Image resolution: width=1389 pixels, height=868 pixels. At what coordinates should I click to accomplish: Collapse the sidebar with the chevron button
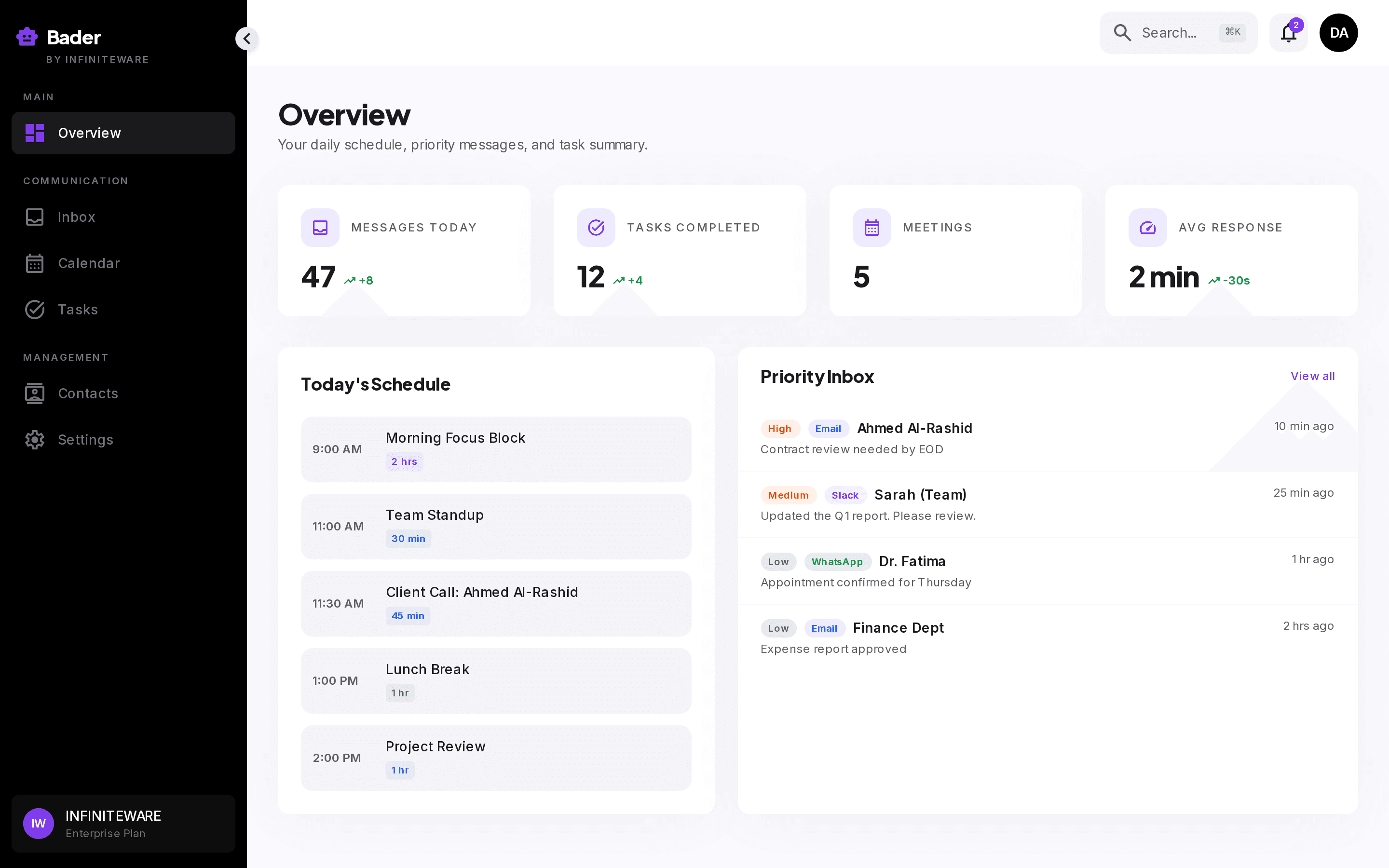click(x=247, y=39)
